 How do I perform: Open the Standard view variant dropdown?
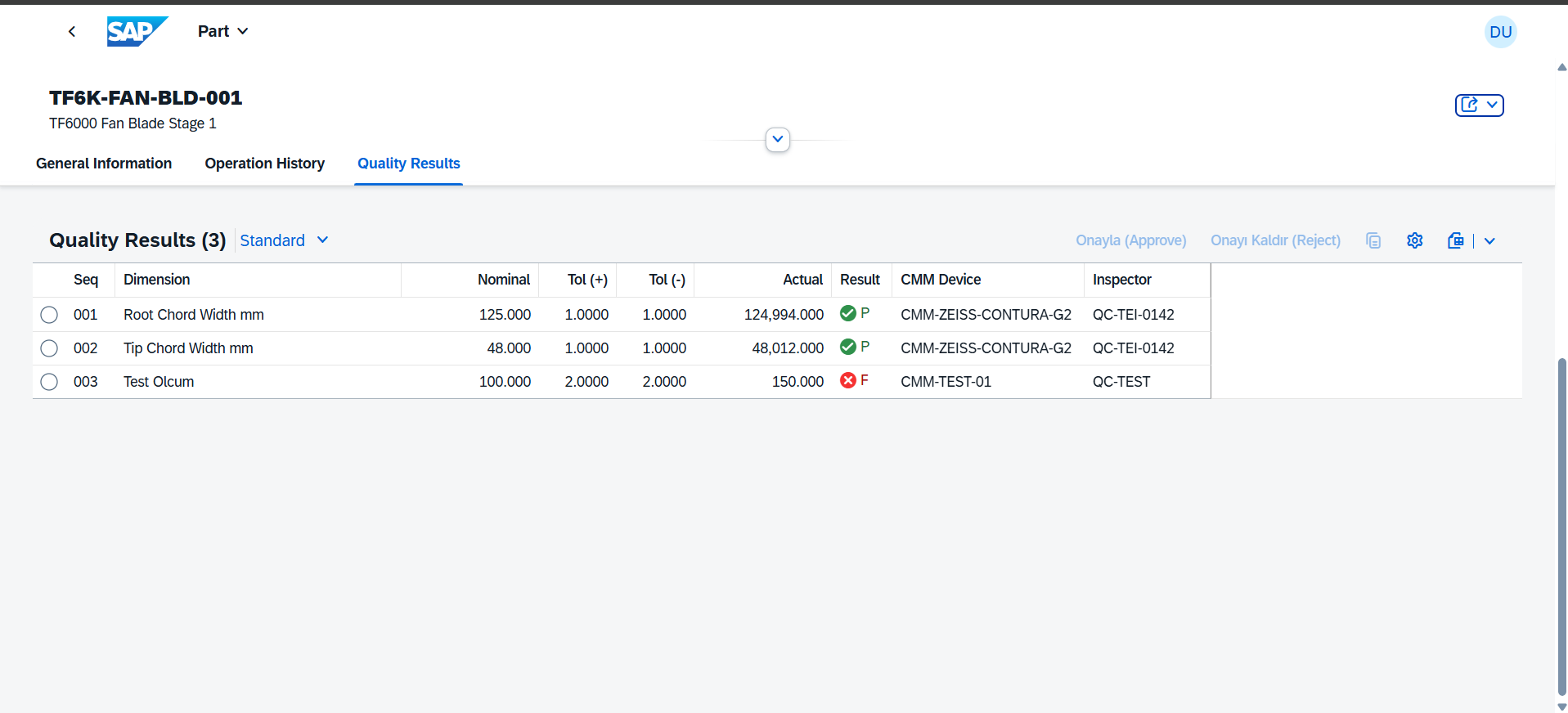click(284, 240)
